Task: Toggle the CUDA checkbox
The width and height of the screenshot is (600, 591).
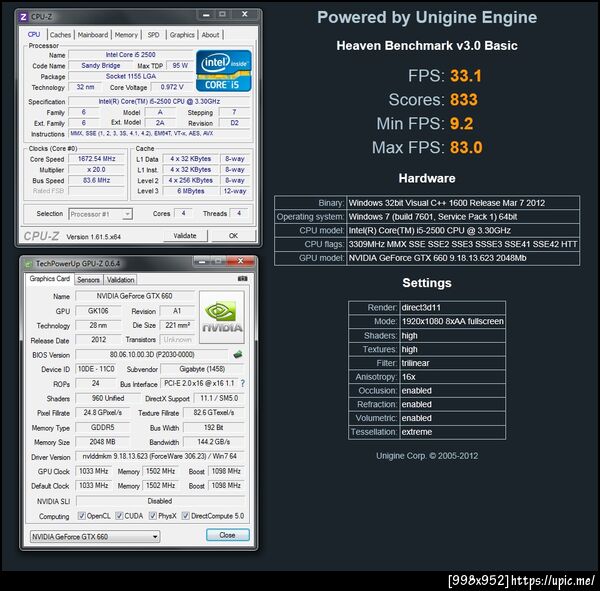Action: tap(119, 516)
